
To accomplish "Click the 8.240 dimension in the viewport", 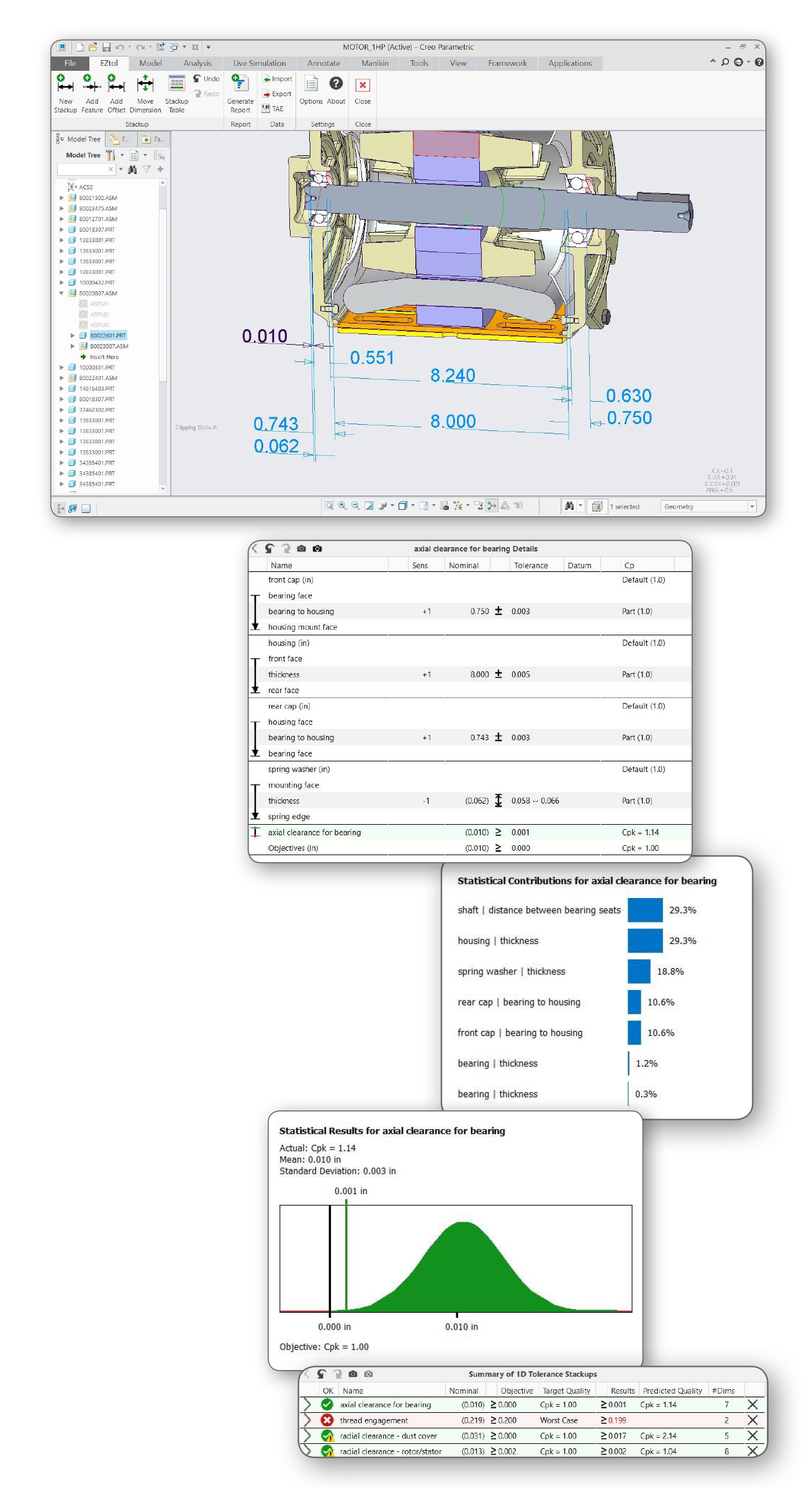I will coord(453,376).
